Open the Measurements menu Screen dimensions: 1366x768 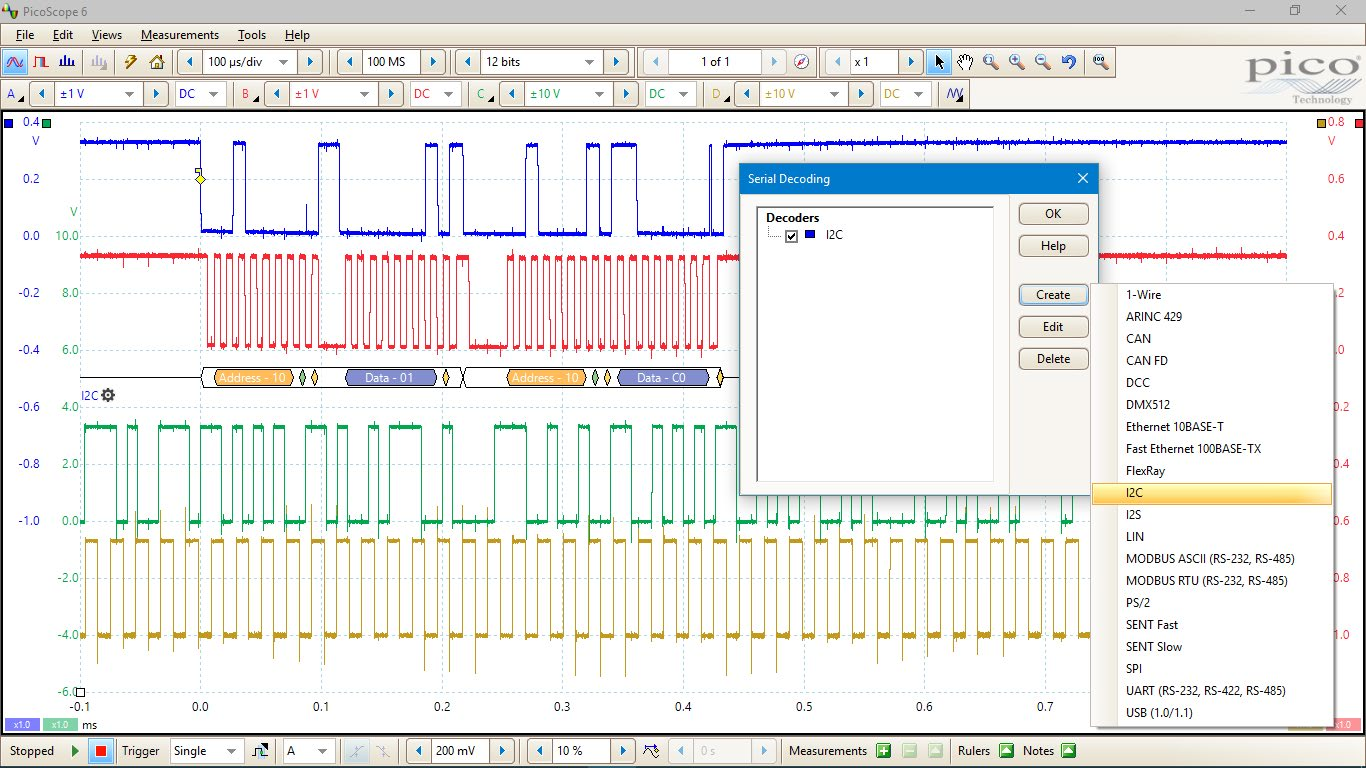[x=179, y=35]
